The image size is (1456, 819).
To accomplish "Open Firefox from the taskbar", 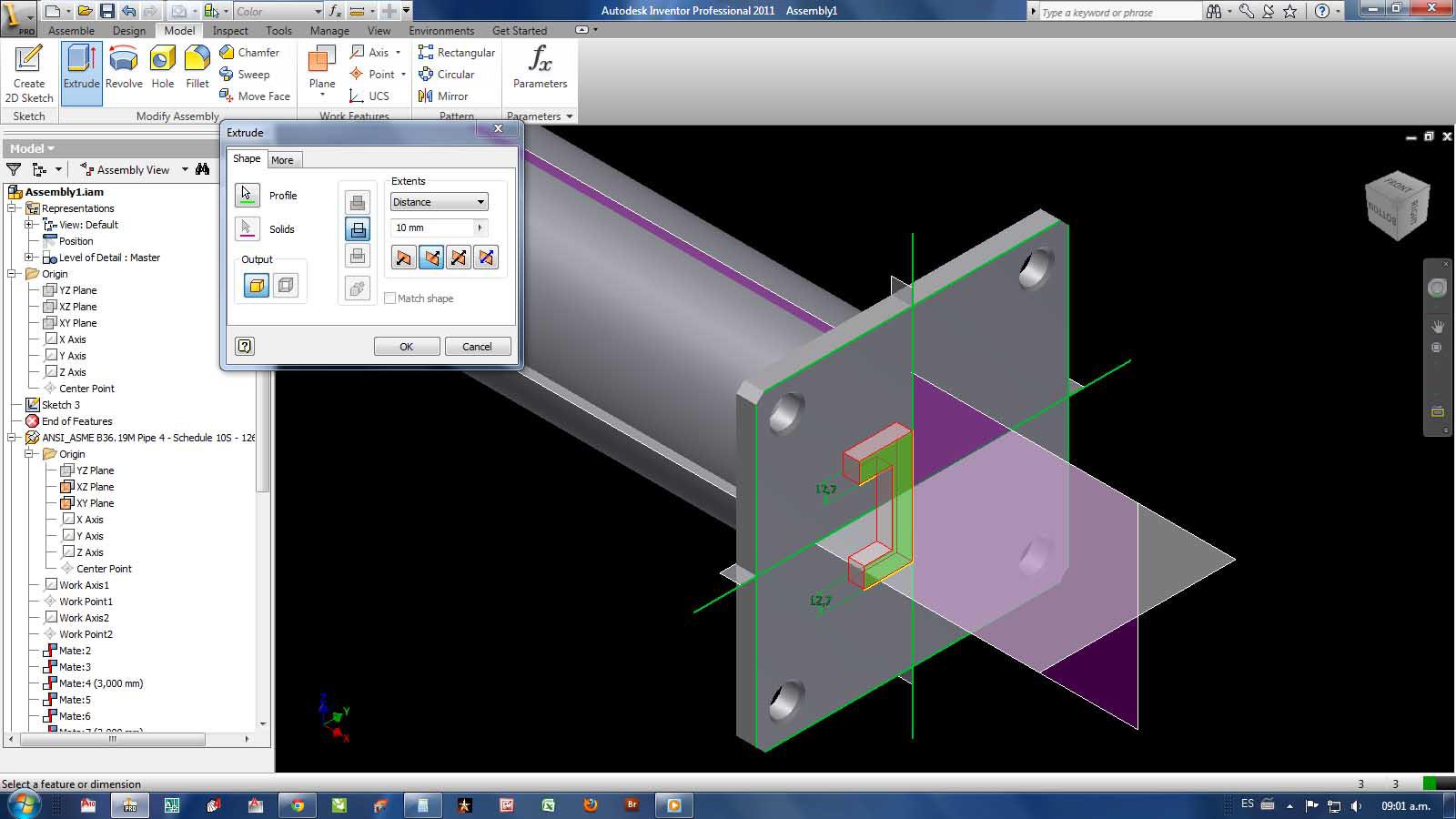I will (591, 804).
